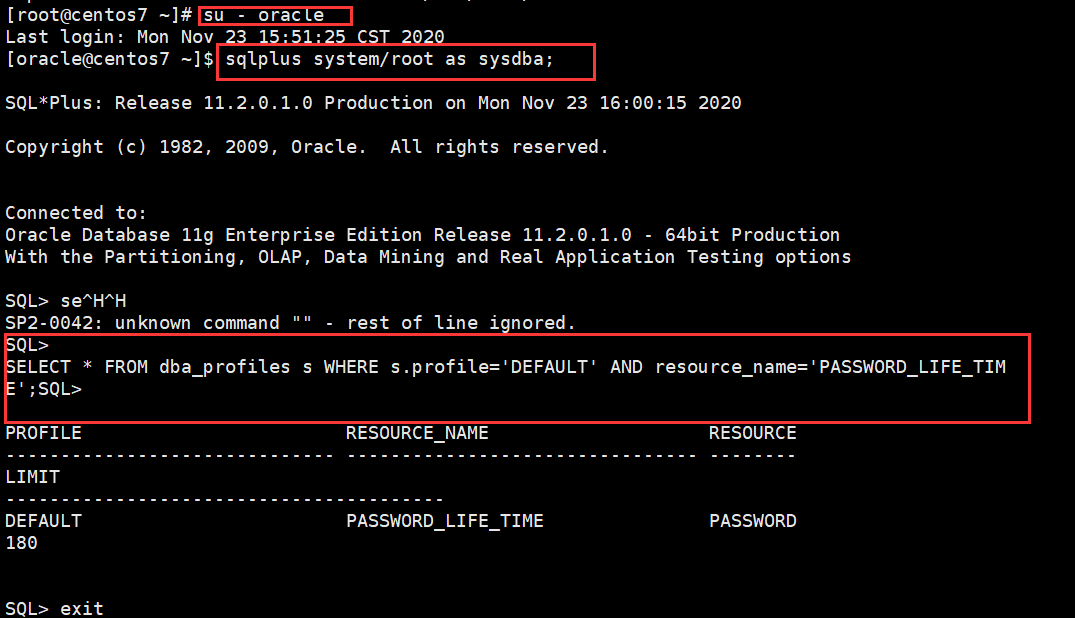The width and height of the screenshot is (1075, 618).
Task: Click the SQL*Plus Release 11.2.0.1.0 banner line
Action: click(x=372, y=103)
